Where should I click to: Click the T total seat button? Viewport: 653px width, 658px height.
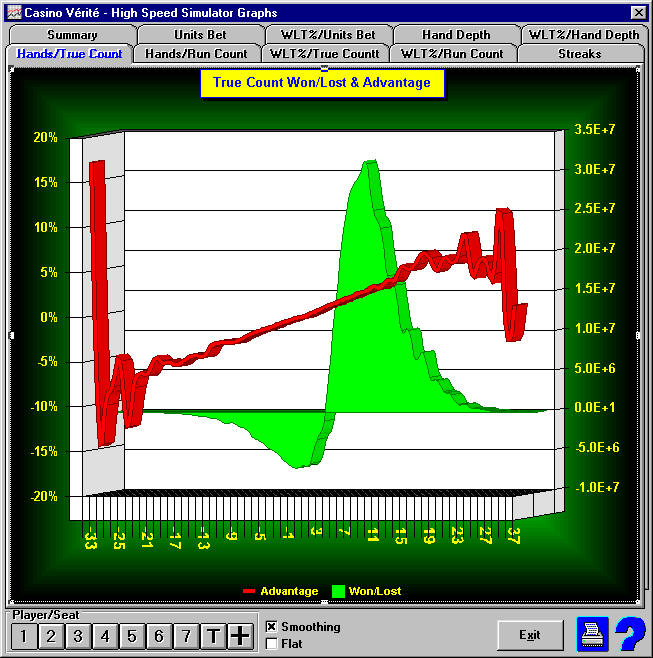[x=212, y=636]
